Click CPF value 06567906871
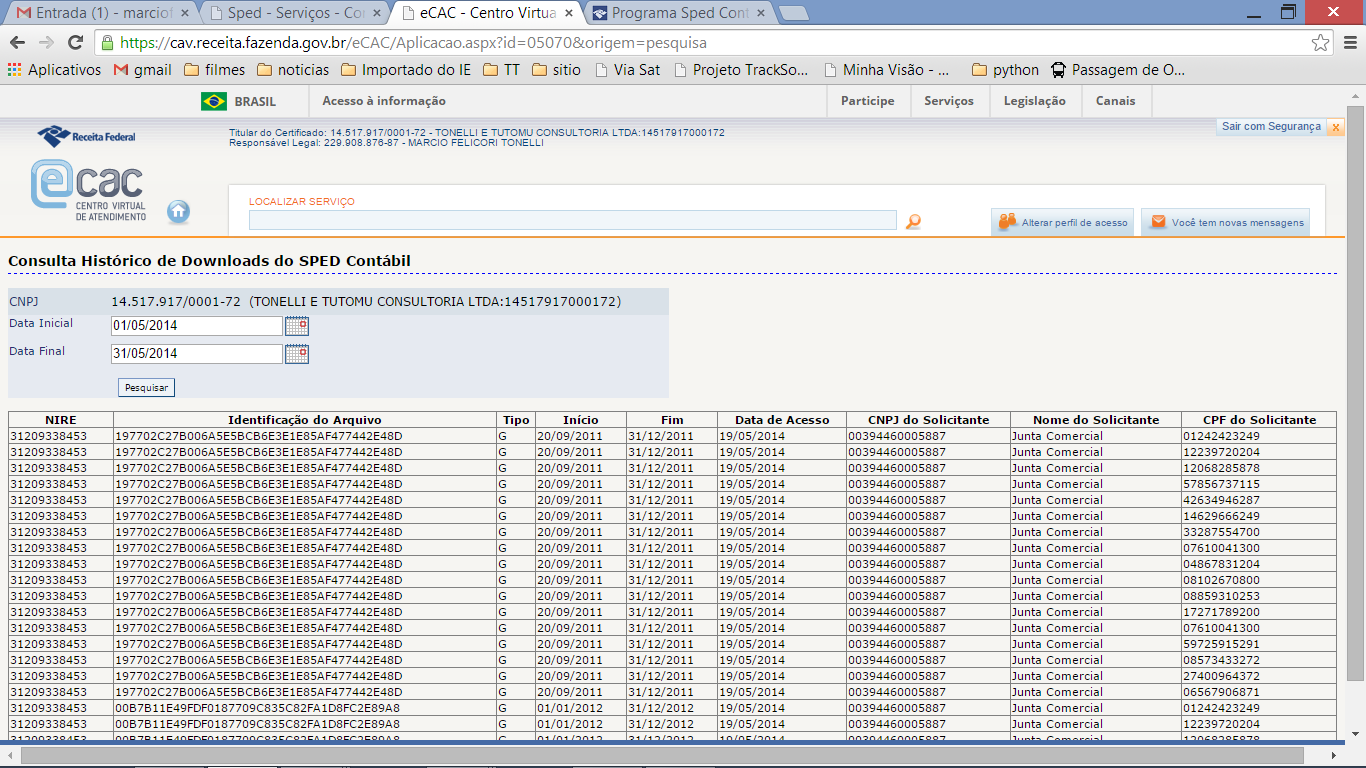The image size is (1366, 768). 1221,692
